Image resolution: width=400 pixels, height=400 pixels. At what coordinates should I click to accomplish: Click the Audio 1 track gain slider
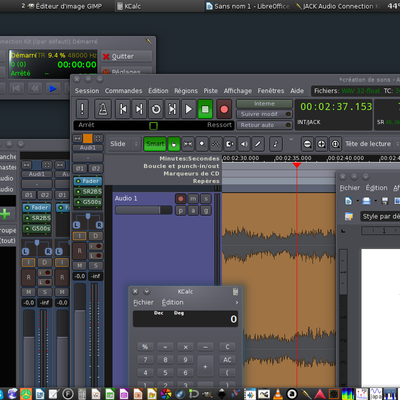coord(143,210)
